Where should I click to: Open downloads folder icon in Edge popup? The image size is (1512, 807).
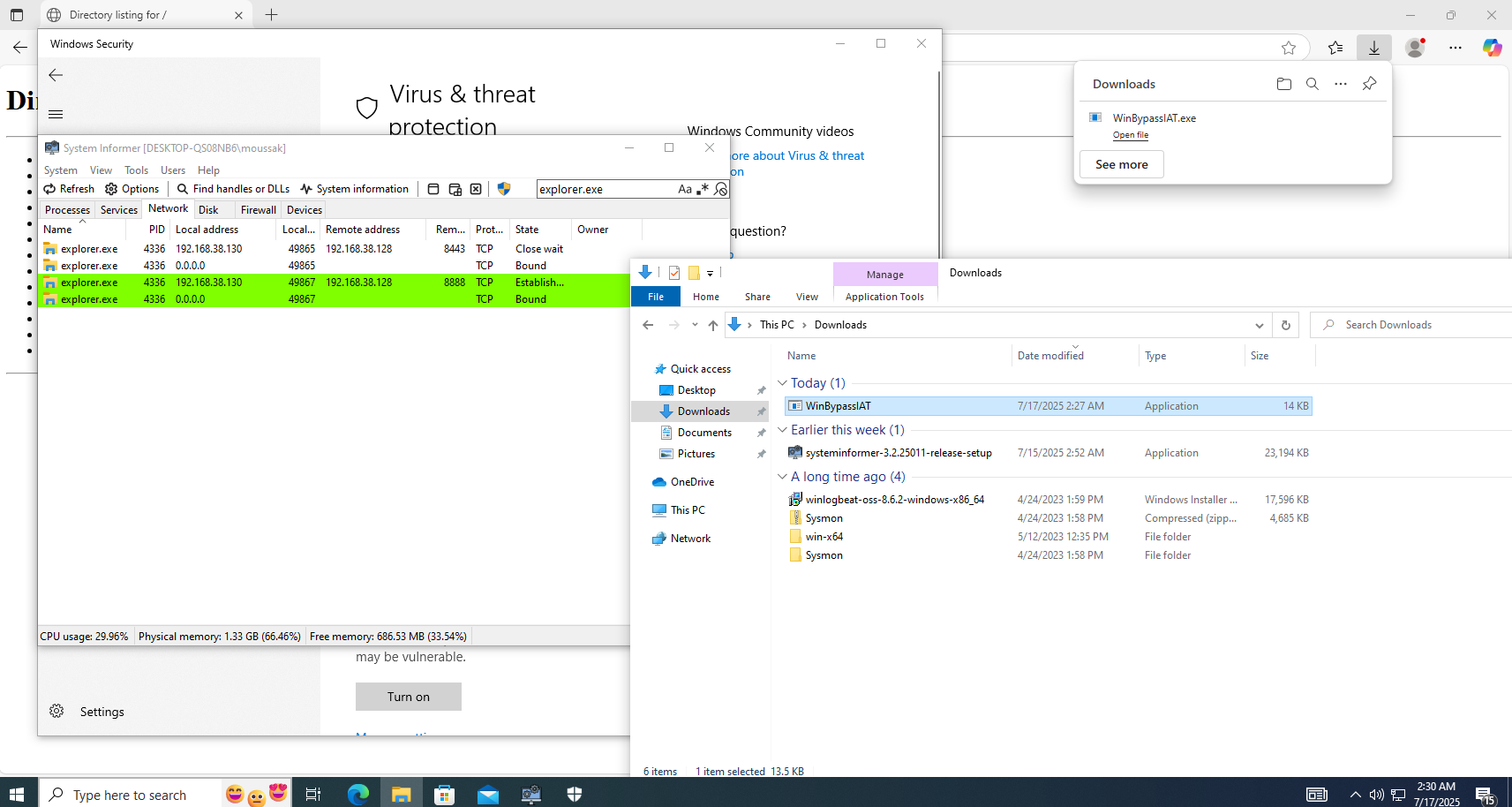[1284, 84]
